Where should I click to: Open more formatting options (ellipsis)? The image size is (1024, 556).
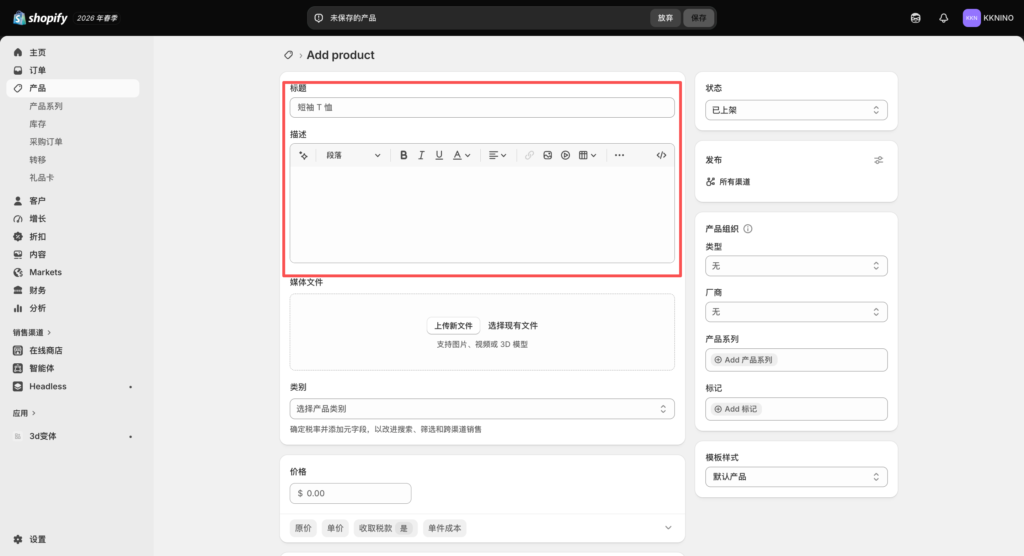point(619,155)
